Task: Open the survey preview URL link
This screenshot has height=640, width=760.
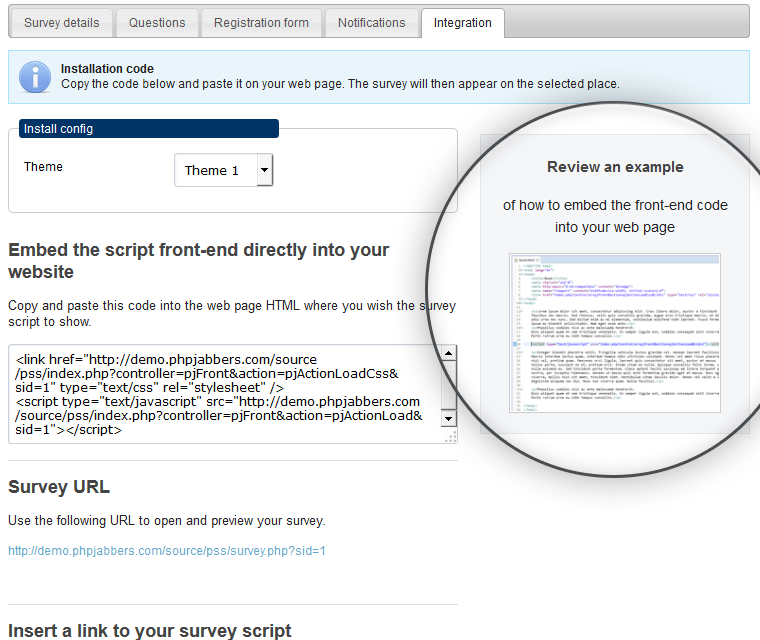Action: click(167, 551)
